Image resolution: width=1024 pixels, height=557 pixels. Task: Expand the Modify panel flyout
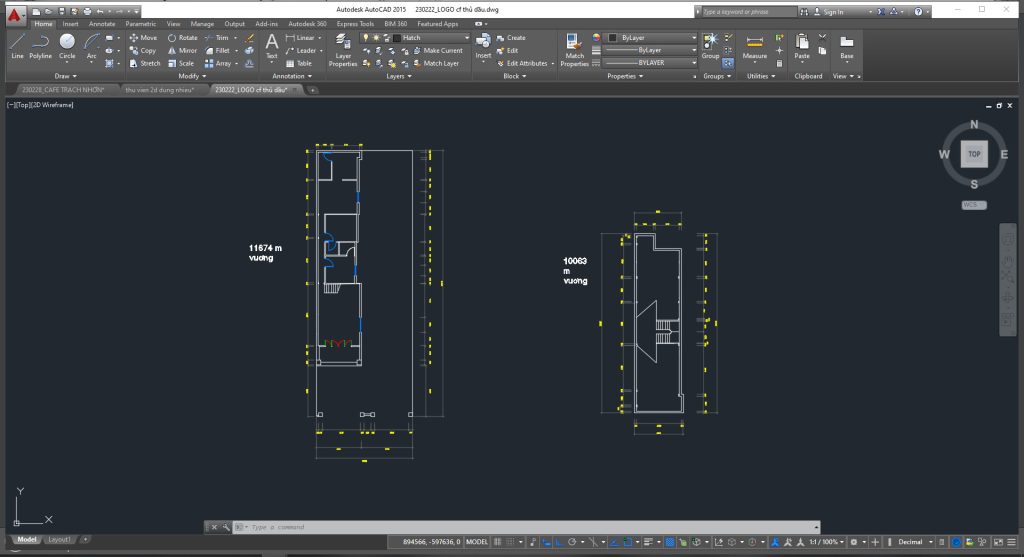[192, 76]
